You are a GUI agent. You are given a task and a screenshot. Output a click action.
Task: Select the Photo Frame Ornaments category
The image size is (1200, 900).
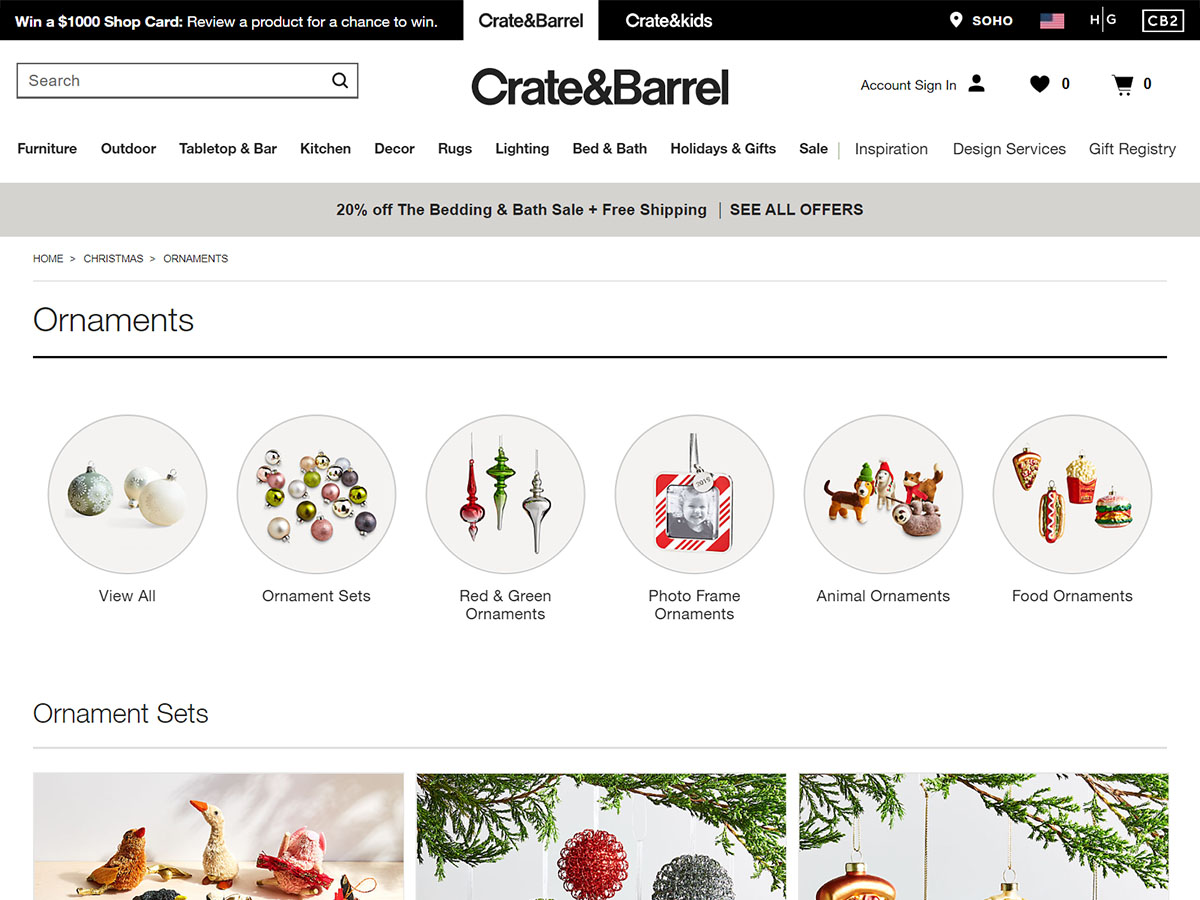point(694,494)
